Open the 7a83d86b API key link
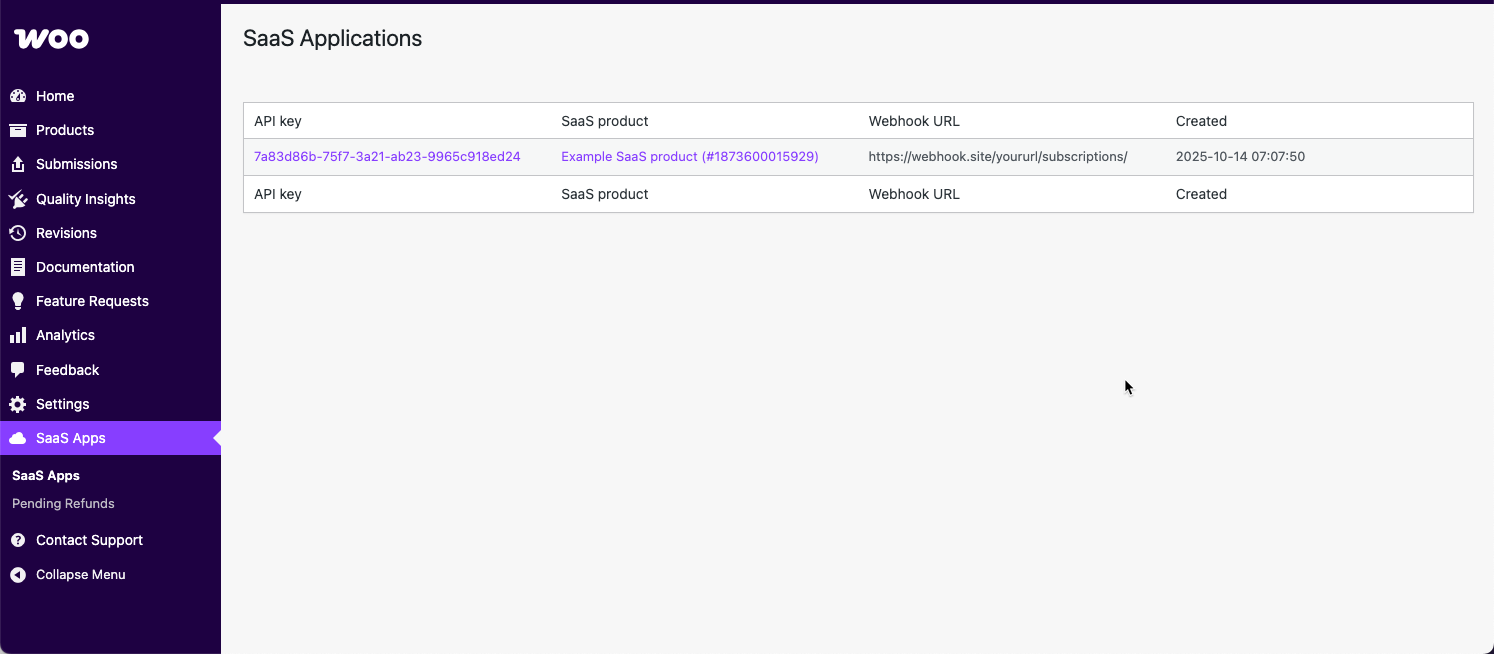 click(x=386, y=156)
